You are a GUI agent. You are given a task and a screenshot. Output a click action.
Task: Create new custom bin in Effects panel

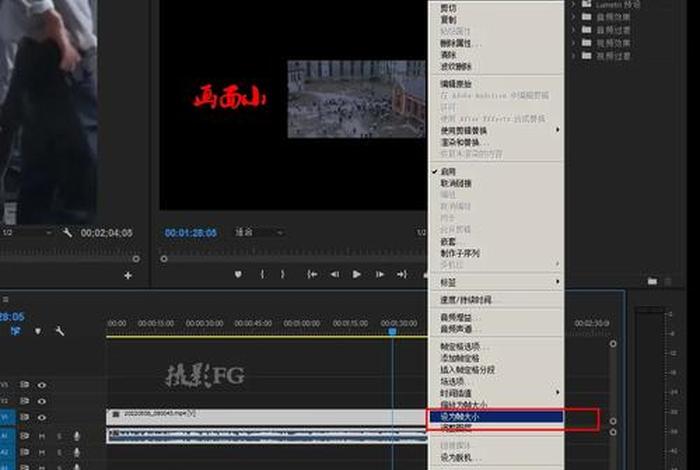tap(652, 281)
